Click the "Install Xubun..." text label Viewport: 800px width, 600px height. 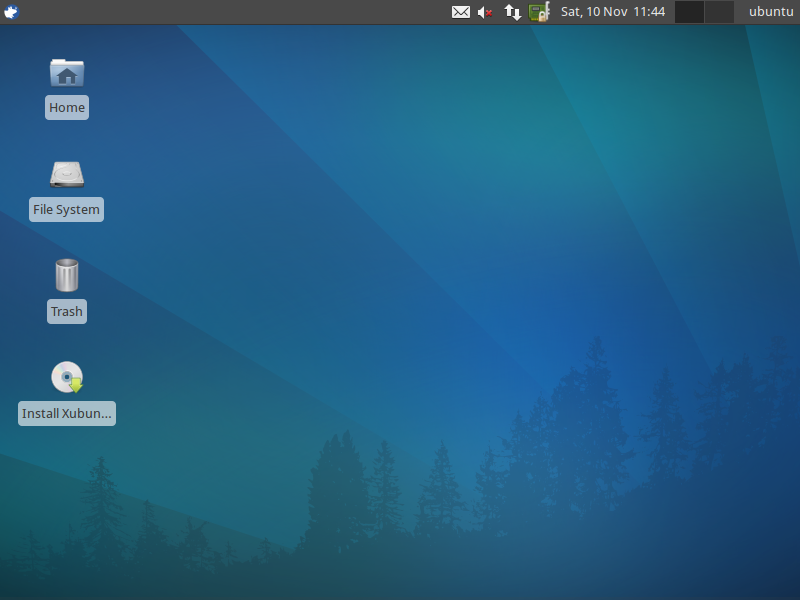(67, 414)
